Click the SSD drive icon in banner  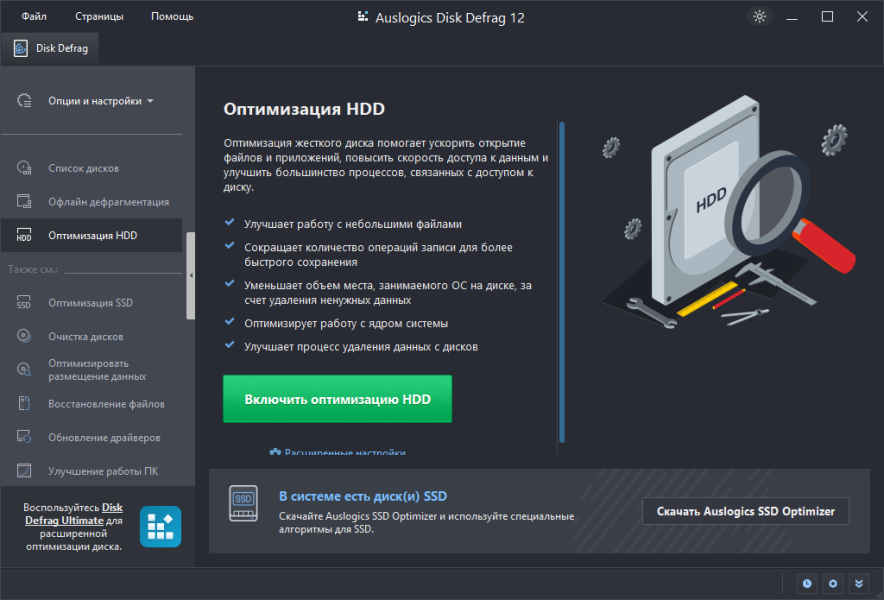[244, 503]
